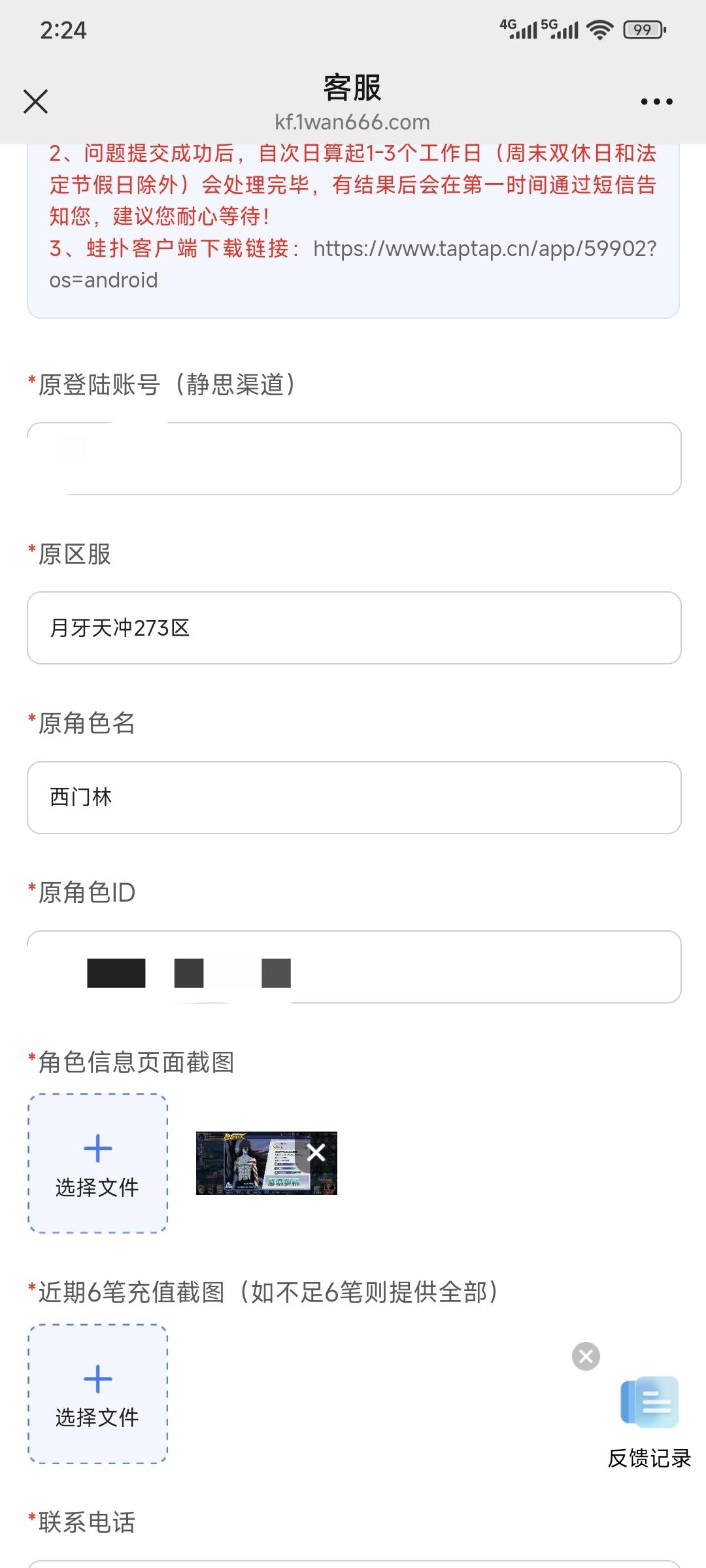The width and height of the screenshot is (706, 1568).
Task: Dismiss the floating 反馈记录 widget
Action: click(x=586, y=1357)
